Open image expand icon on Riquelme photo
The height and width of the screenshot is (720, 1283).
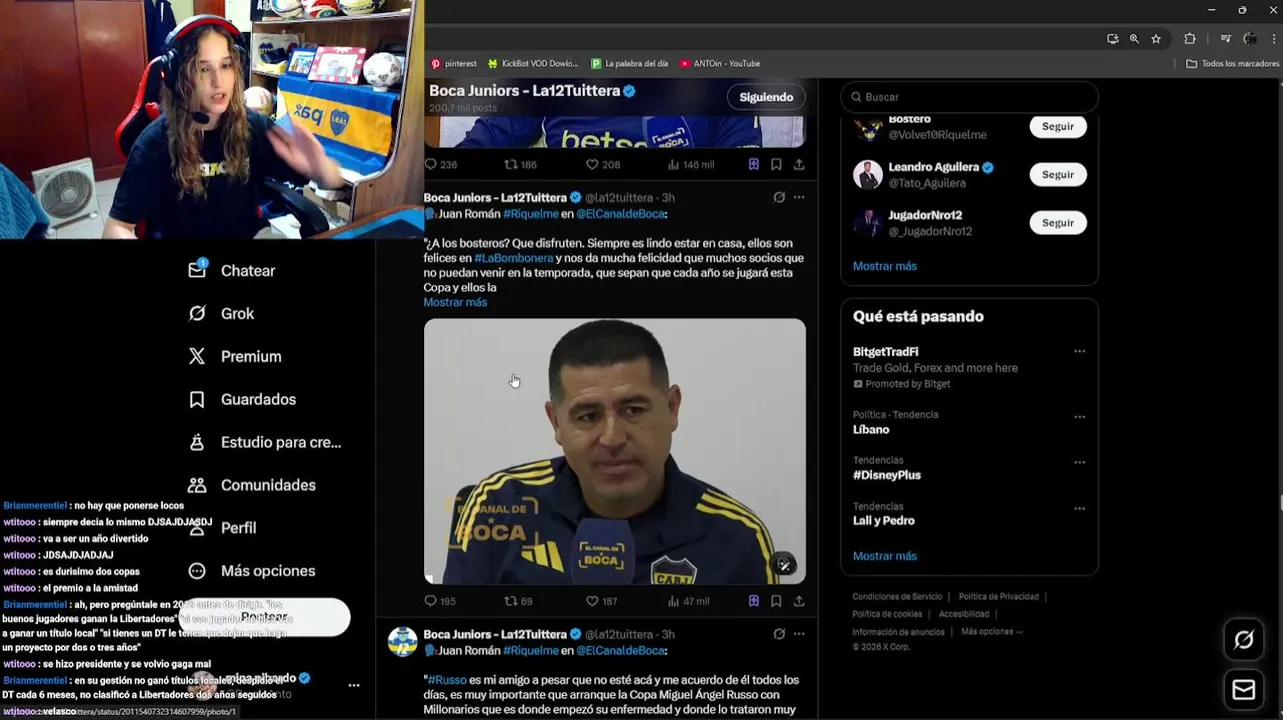[785, 565]
